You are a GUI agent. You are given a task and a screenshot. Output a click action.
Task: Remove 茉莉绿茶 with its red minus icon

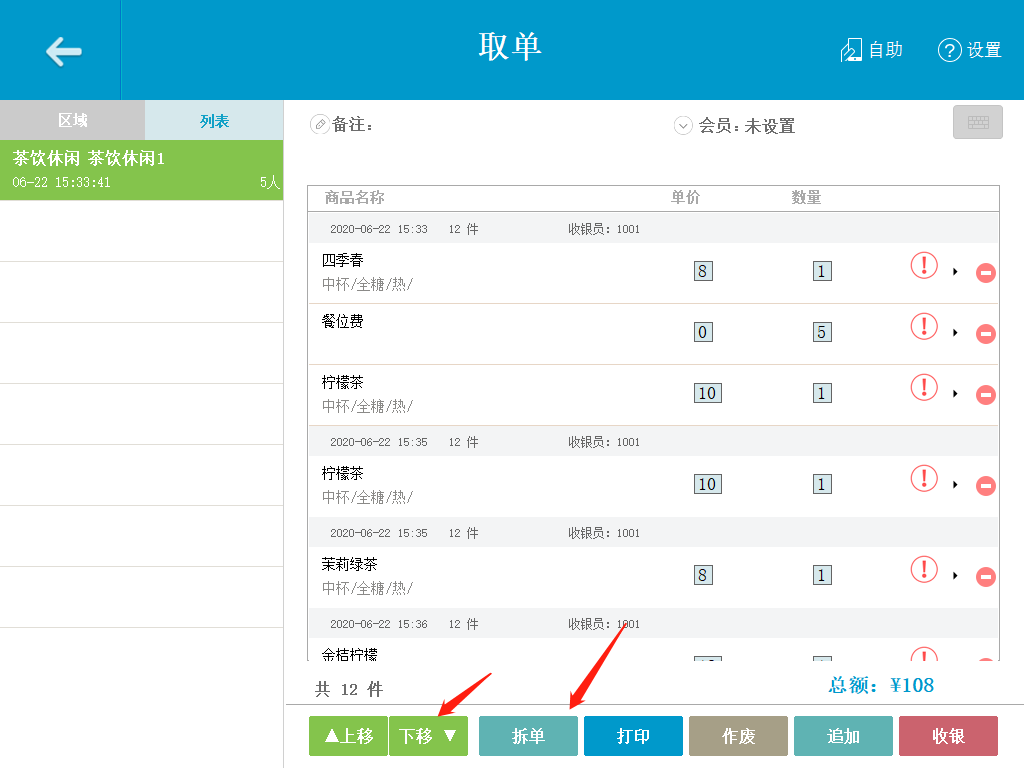pos(985,577)
